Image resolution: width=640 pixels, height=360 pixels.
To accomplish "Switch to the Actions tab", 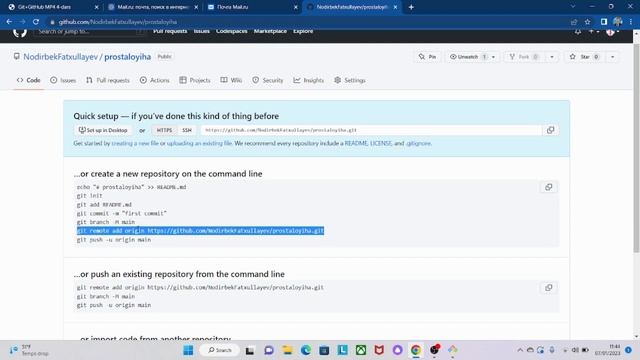I will point(154,80).
